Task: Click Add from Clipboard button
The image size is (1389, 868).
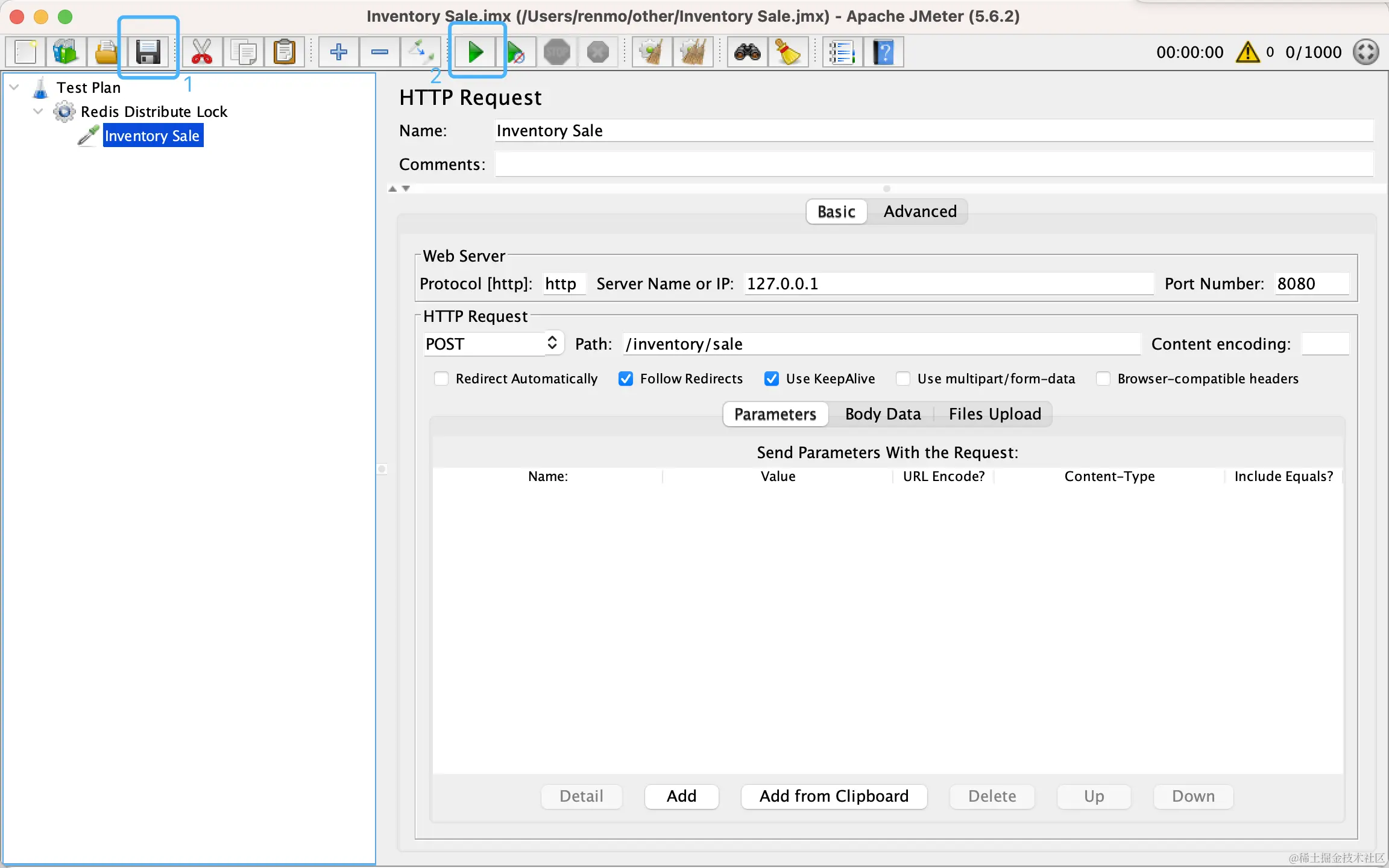Action: point(833,796)
